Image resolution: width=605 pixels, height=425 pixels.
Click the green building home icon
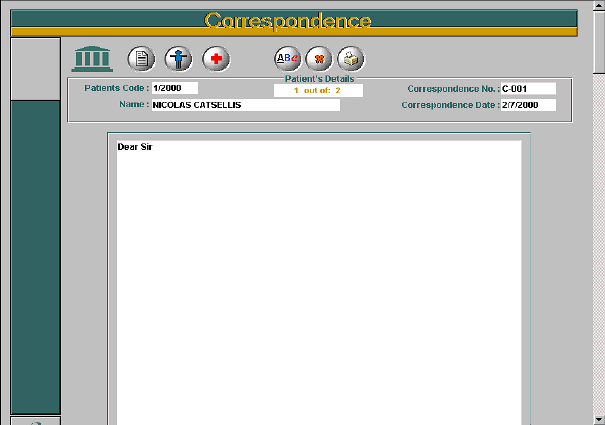coord(92,59)
